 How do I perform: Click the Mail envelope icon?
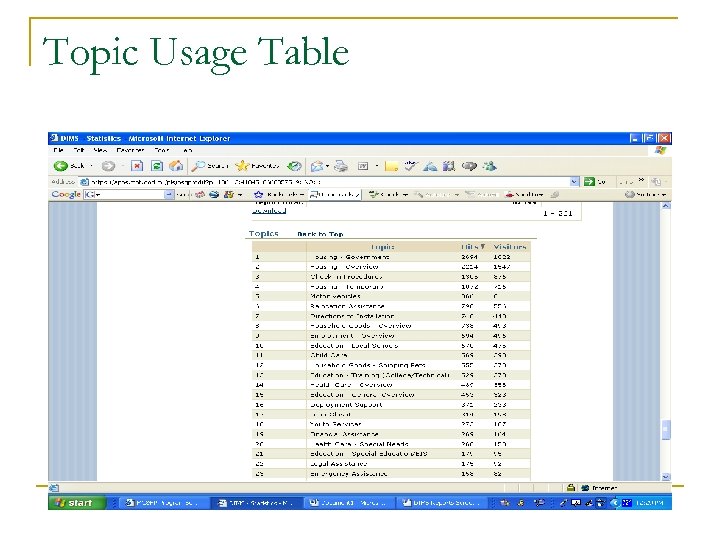click(317, 166)
